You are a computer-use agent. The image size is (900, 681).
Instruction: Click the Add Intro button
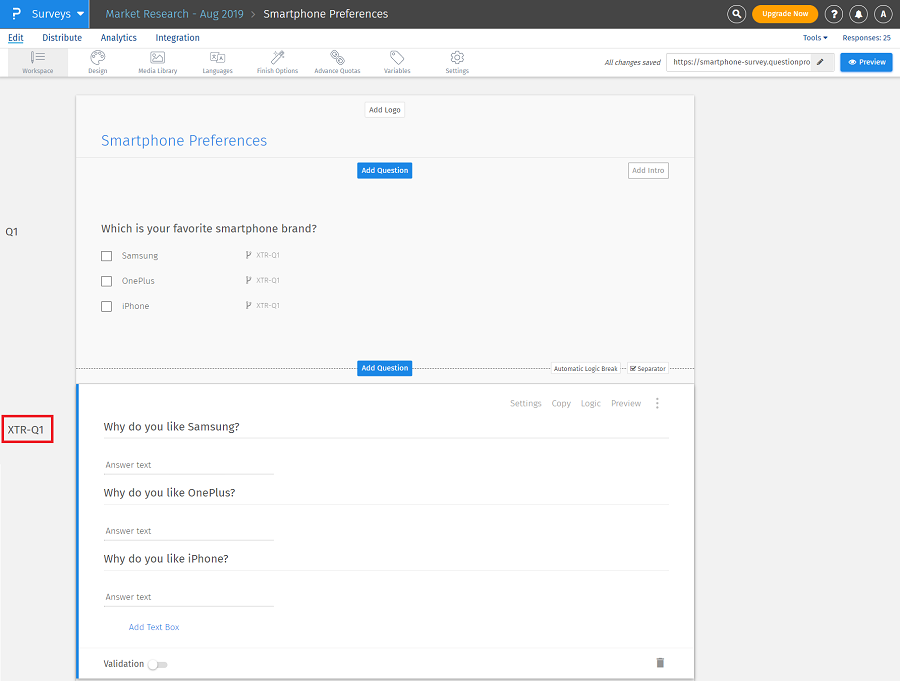648,171
